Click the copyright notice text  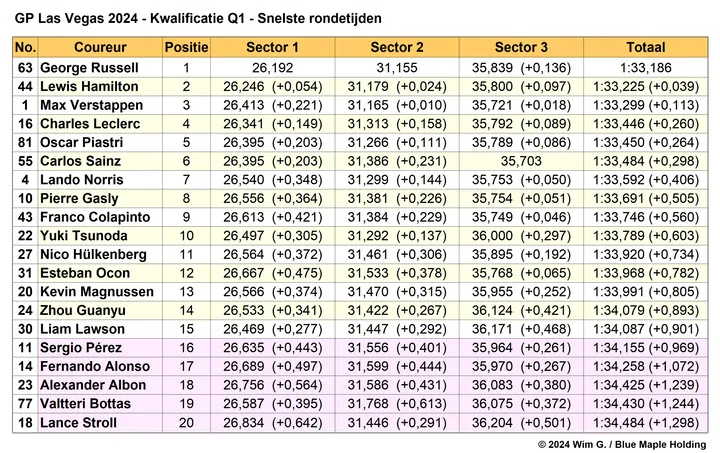622,444
